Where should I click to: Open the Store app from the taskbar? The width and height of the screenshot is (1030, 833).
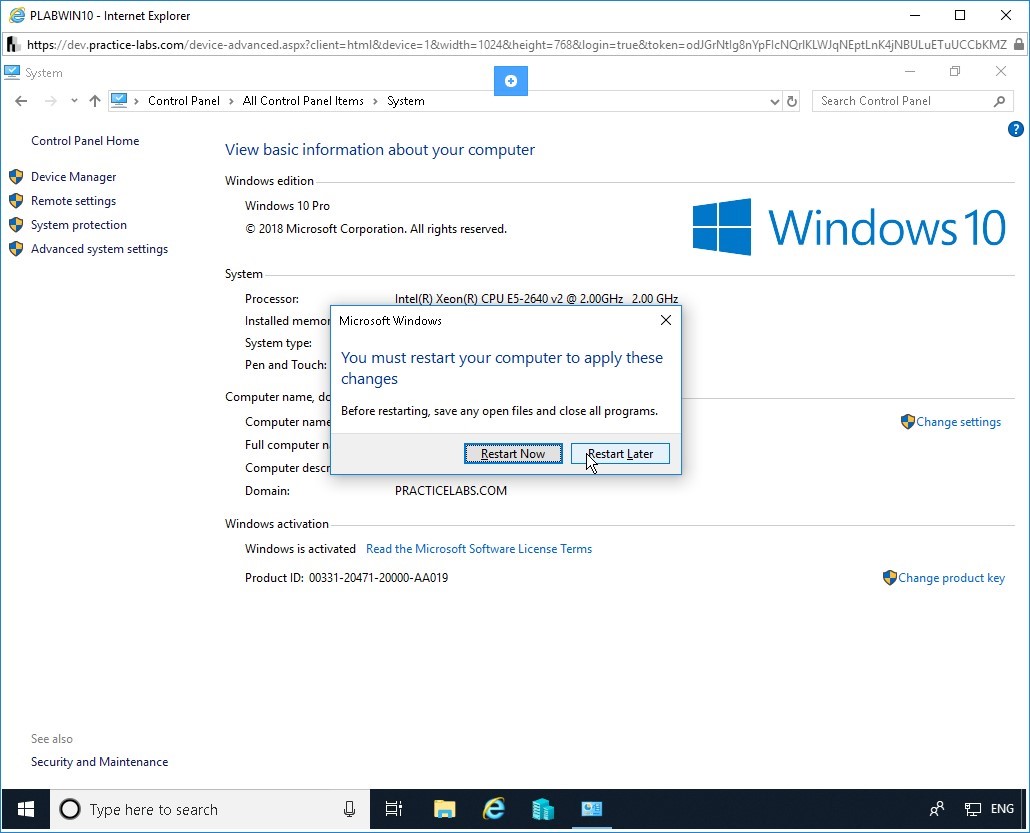(x=543, y=809)
